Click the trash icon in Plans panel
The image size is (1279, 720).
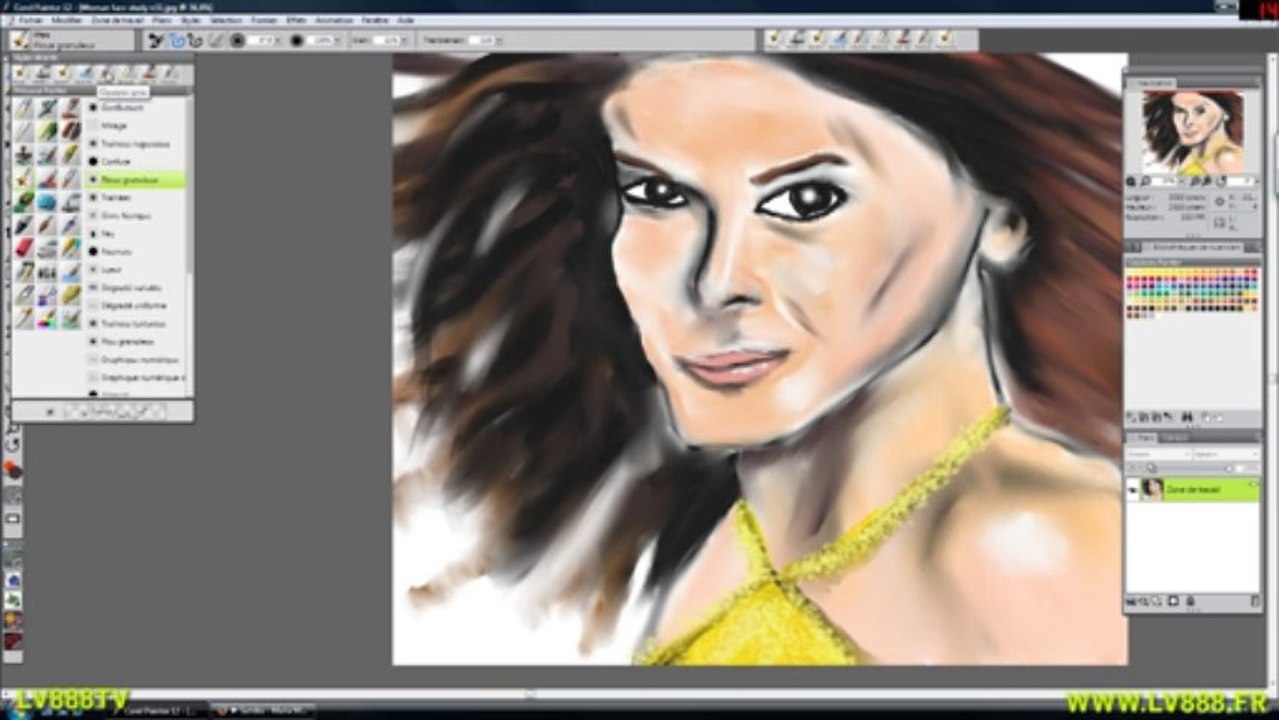(1255, 601)
